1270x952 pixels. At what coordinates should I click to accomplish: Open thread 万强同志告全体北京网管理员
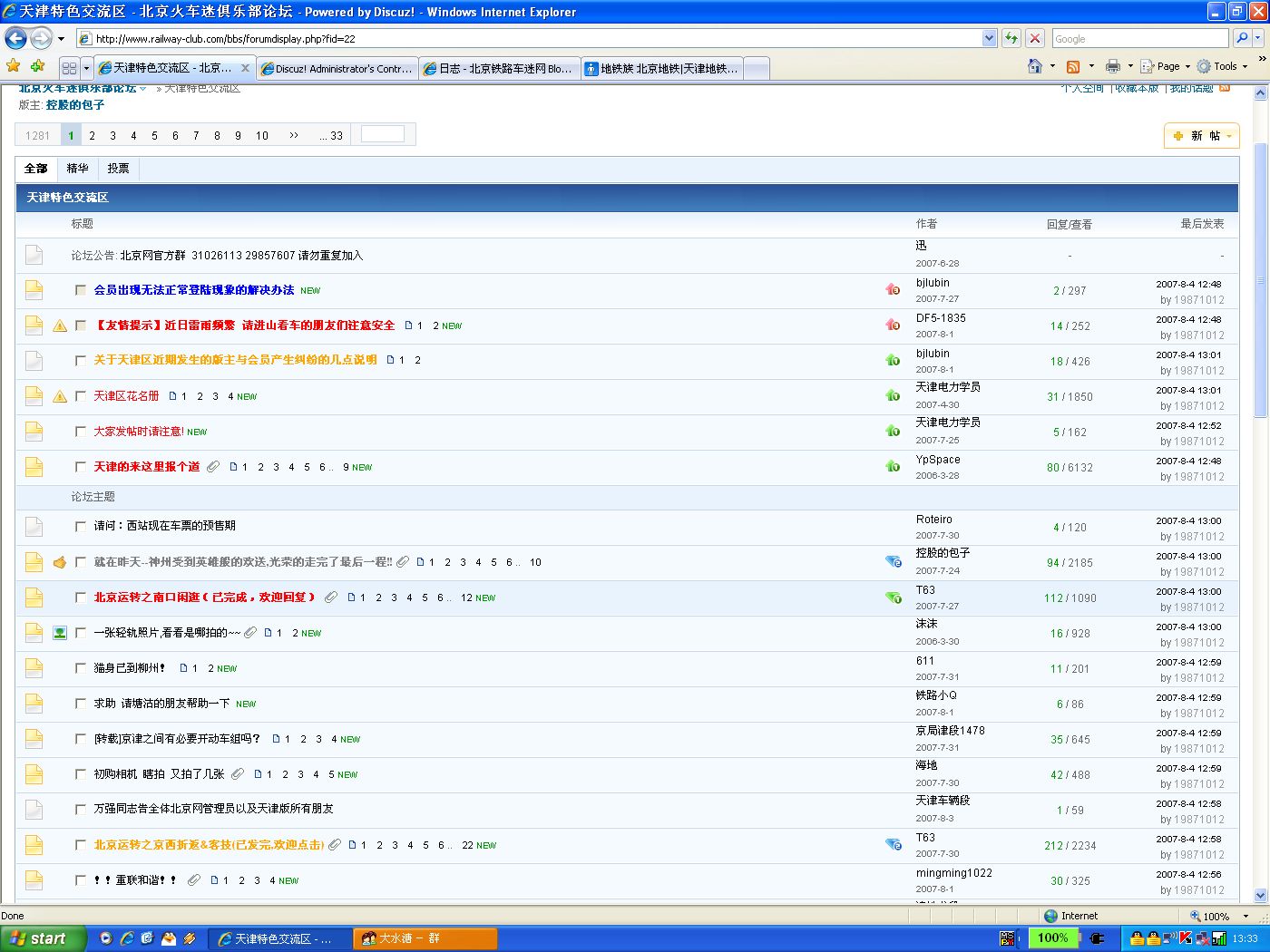coord(214,809)
